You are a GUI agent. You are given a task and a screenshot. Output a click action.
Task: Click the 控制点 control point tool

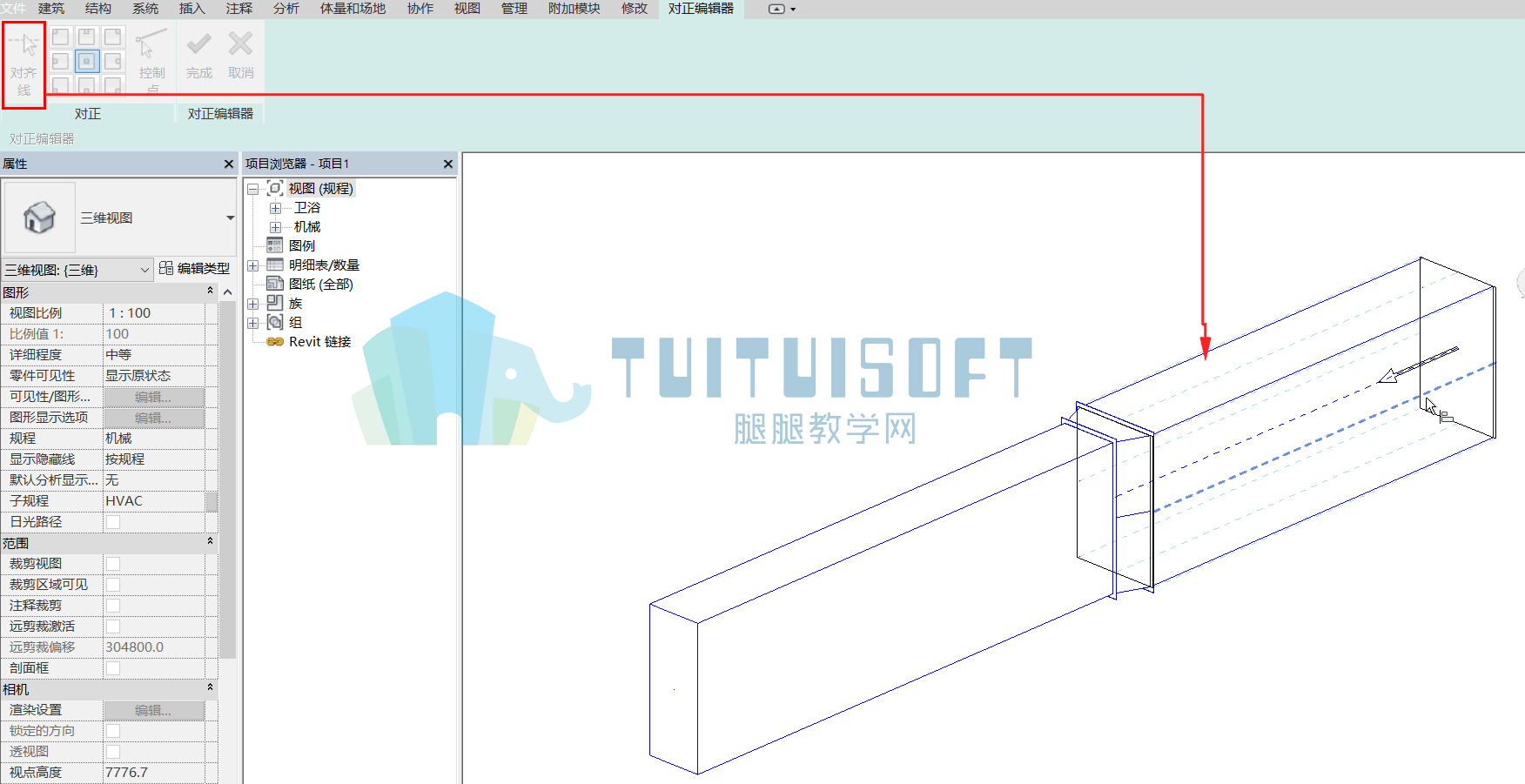151,59
